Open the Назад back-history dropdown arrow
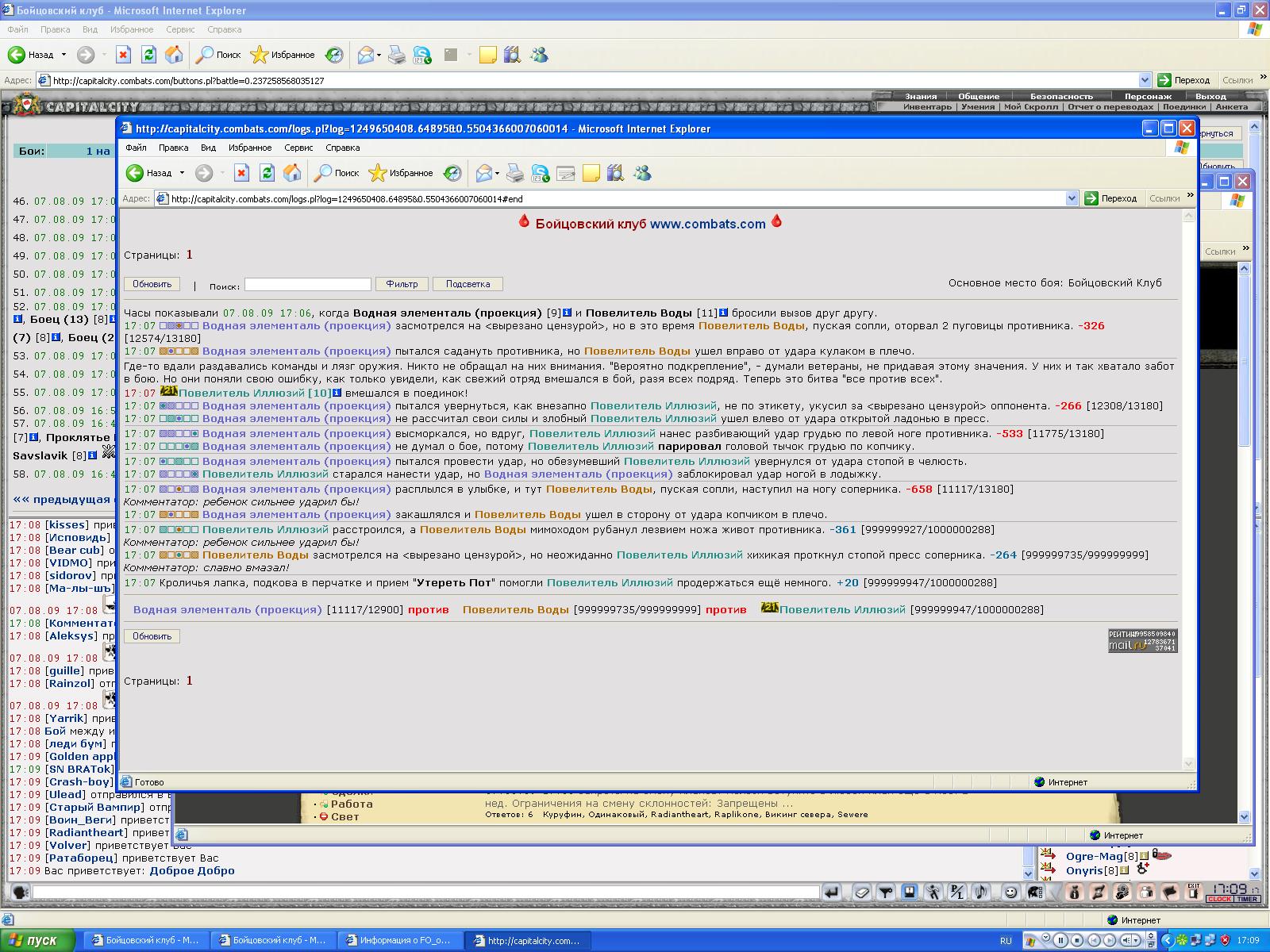The height and width of the screenshot is (952, 1270). (x=182, y=173)
